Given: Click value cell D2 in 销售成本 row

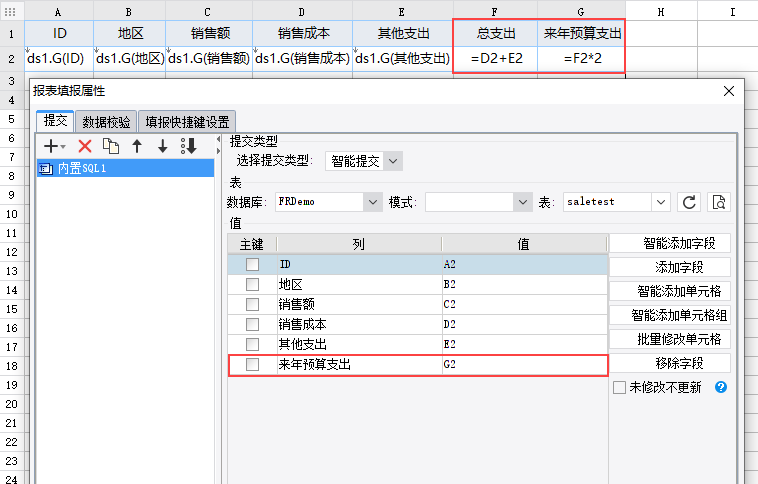Looking at the screenshot, I should [525, 324].
